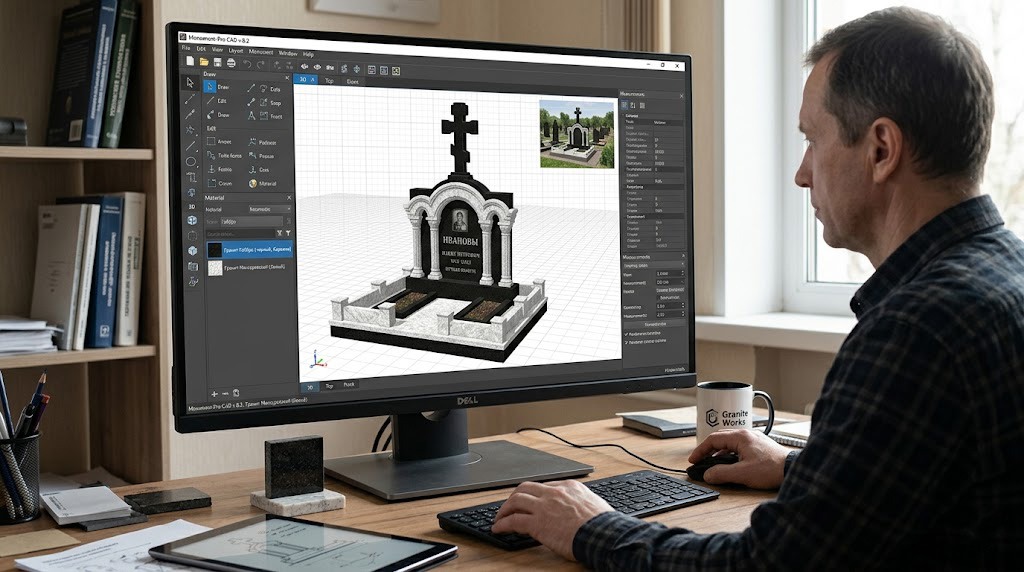
Task: Click the material search field
Action: pos(239,233)
